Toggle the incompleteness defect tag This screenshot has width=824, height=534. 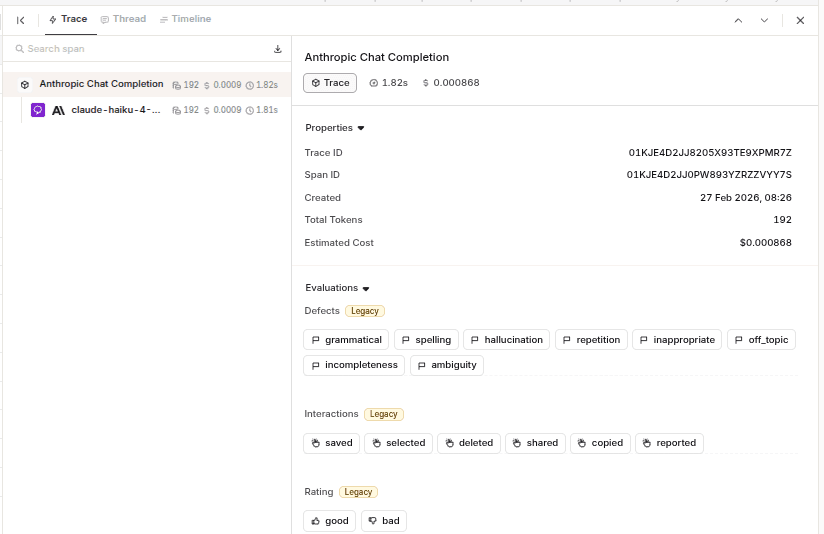(x=354, y=365)
